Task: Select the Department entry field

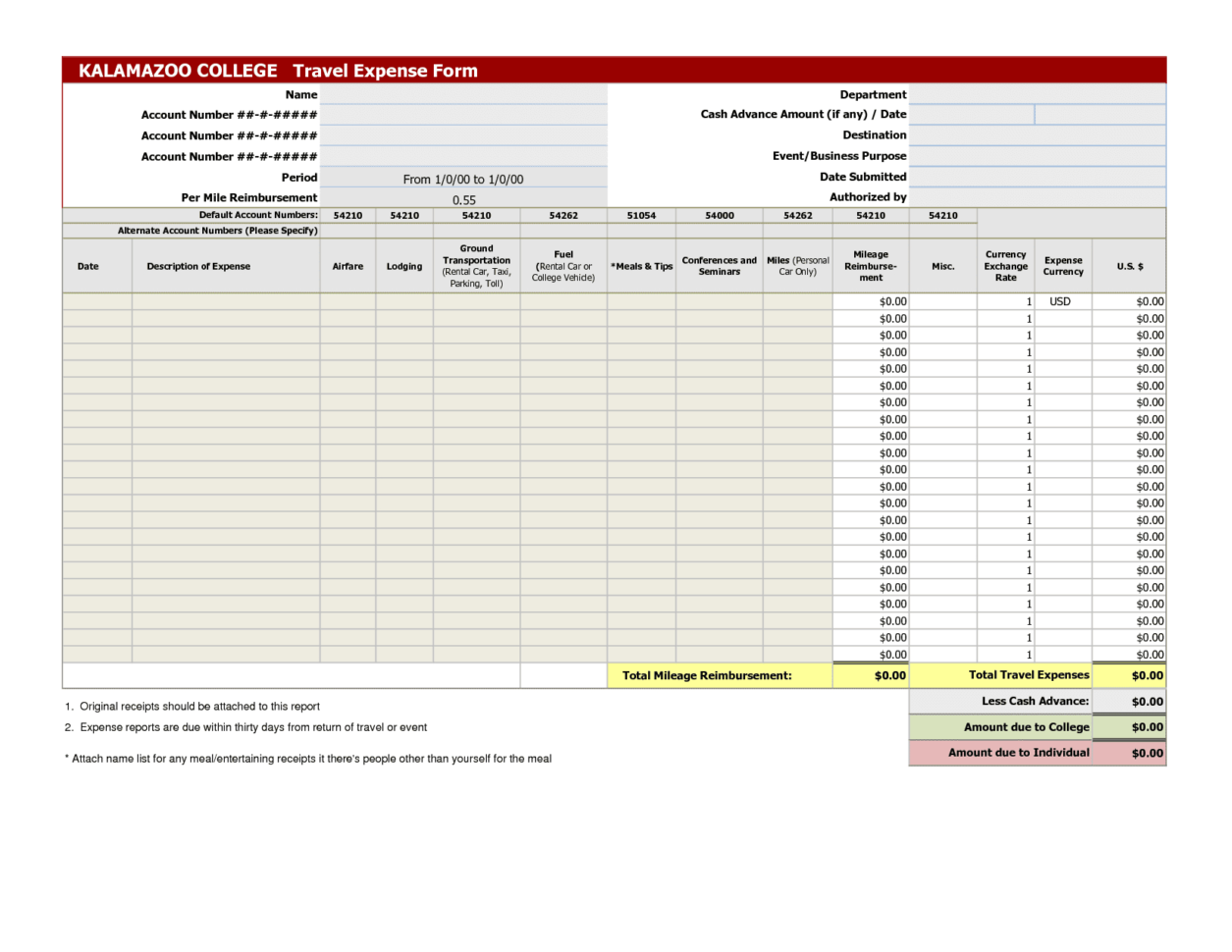Action: (x=1038, y=94)
